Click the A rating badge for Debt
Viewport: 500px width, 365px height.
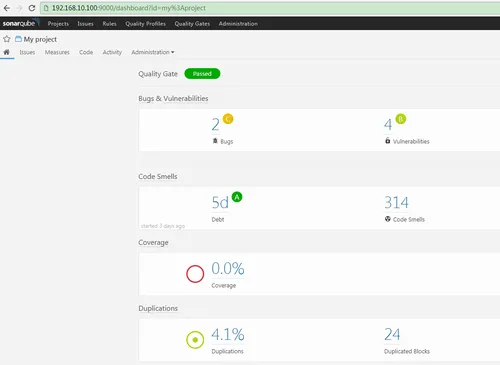click(237, 197)
